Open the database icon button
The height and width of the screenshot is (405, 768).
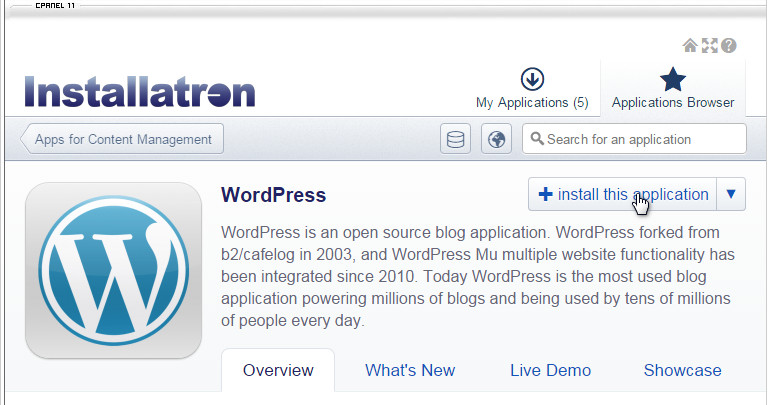click(455, 139)
